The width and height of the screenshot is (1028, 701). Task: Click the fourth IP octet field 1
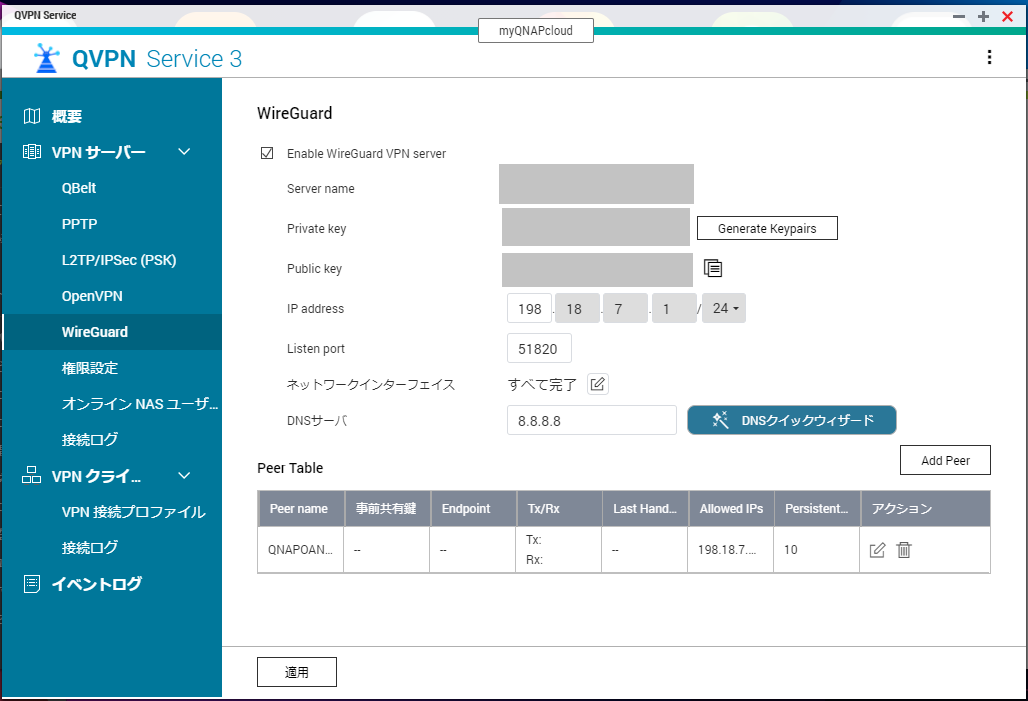pos(674,308)
